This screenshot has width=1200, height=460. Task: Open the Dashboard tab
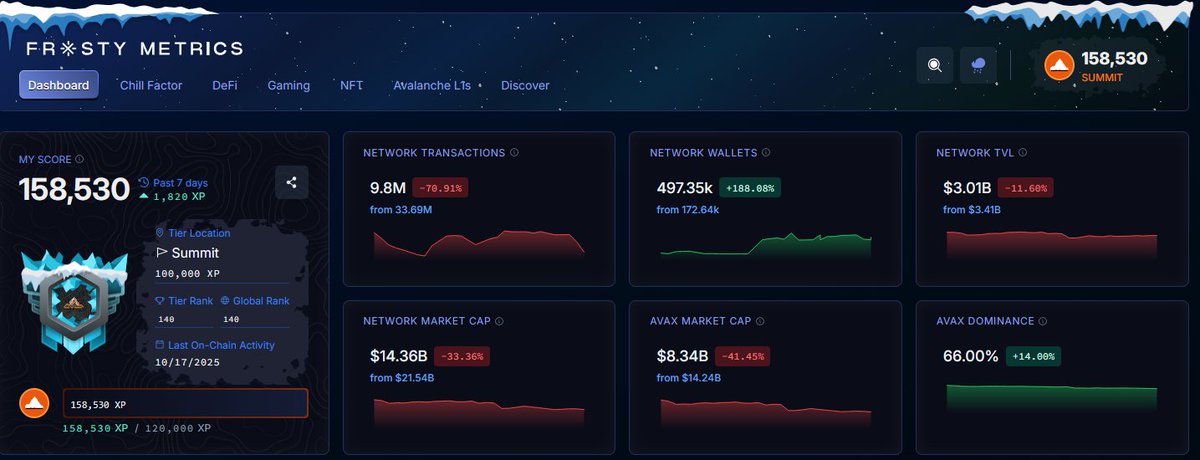pyautogui.click(x=58, y=85)
